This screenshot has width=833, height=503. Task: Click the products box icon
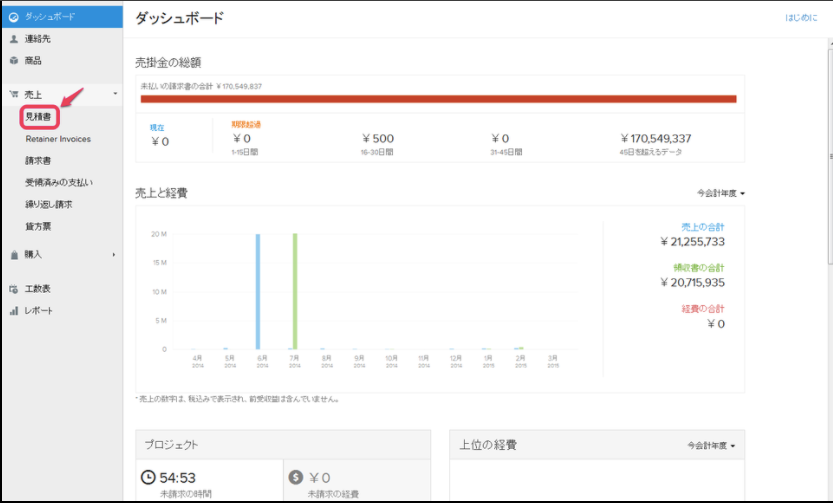click(14, 61)
